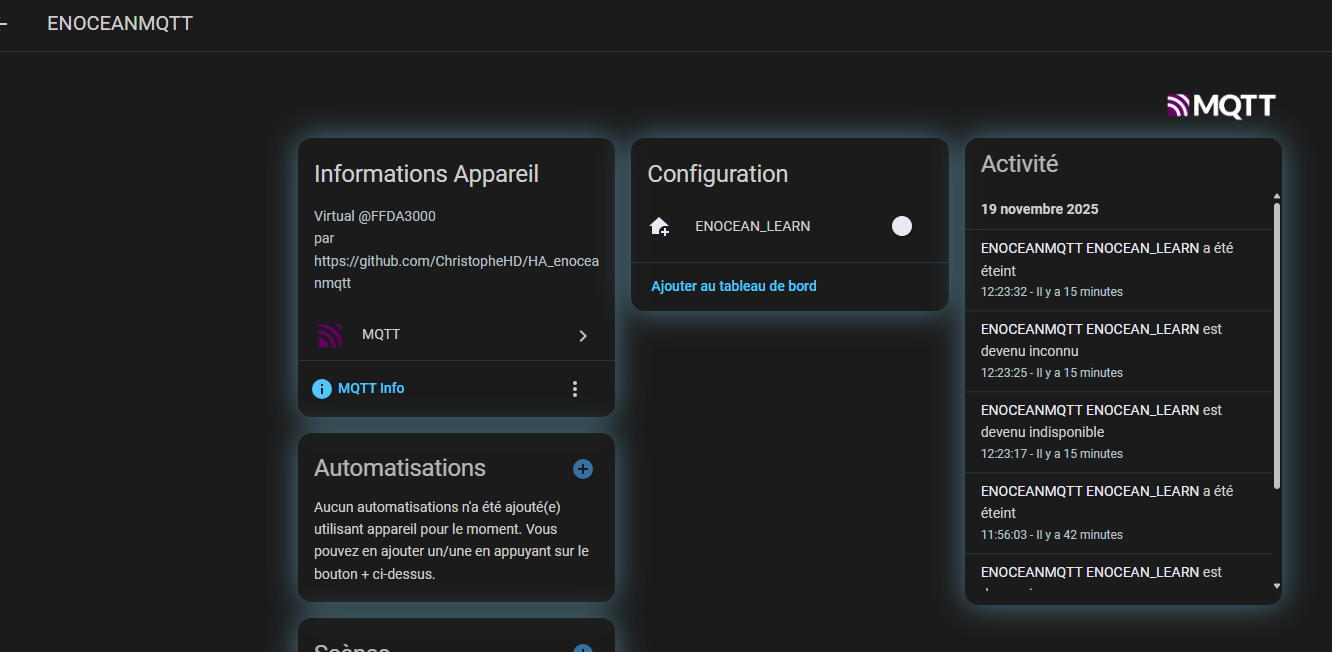This screenshot has width=1332, height=652.
Task: Click the ENOCEAN_LEARN label in Configuration
Action: point(752,226)
